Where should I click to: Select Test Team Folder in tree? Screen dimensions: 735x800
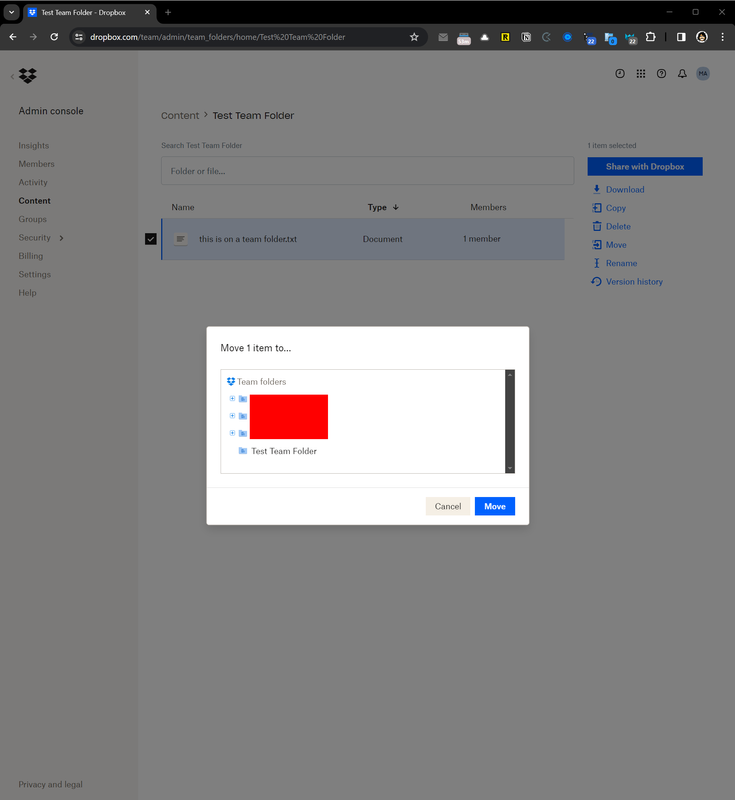pos(284,451)
